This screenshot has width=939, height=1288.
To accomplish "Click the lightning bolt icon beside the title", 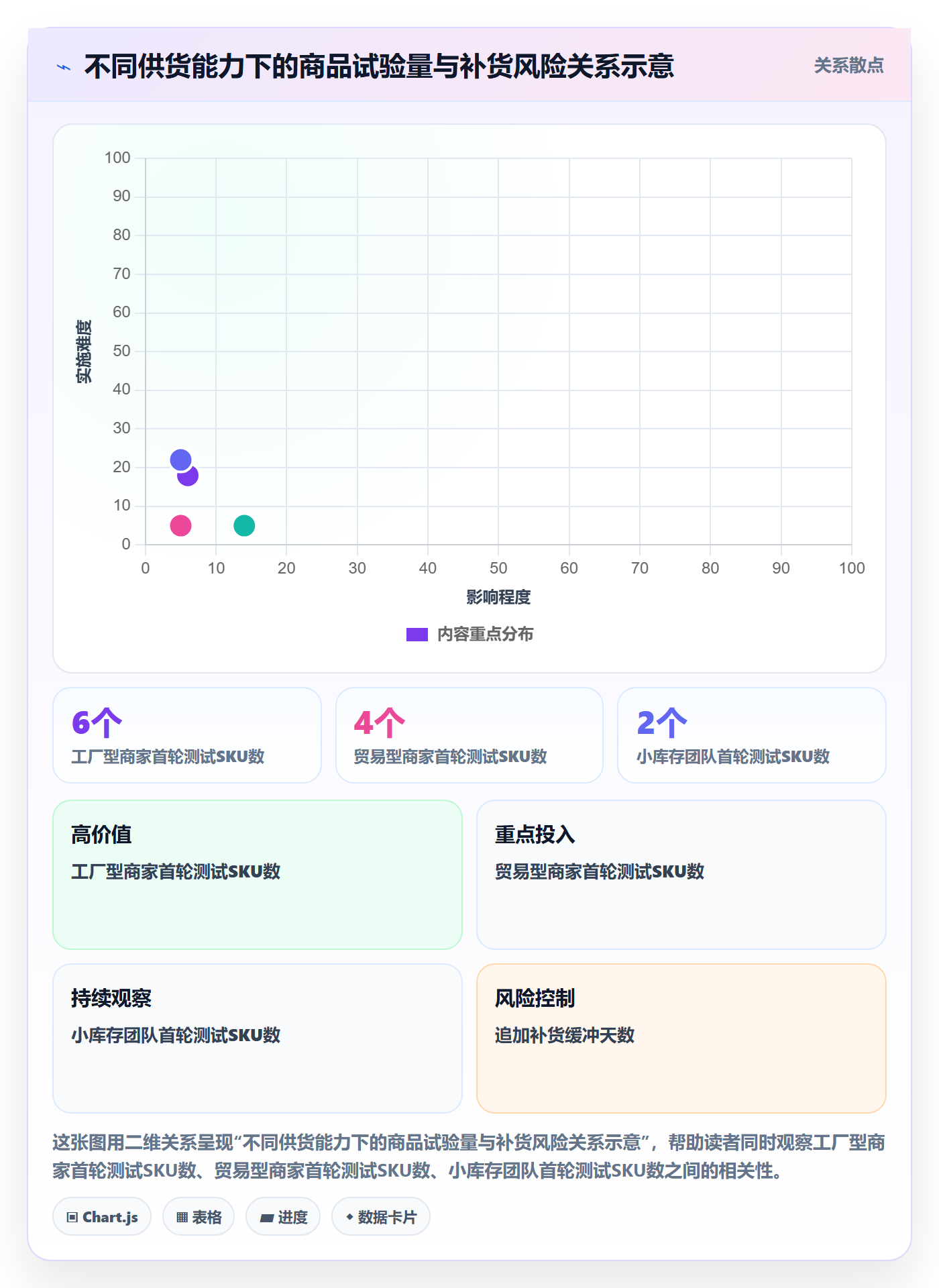I will (64, 67).
